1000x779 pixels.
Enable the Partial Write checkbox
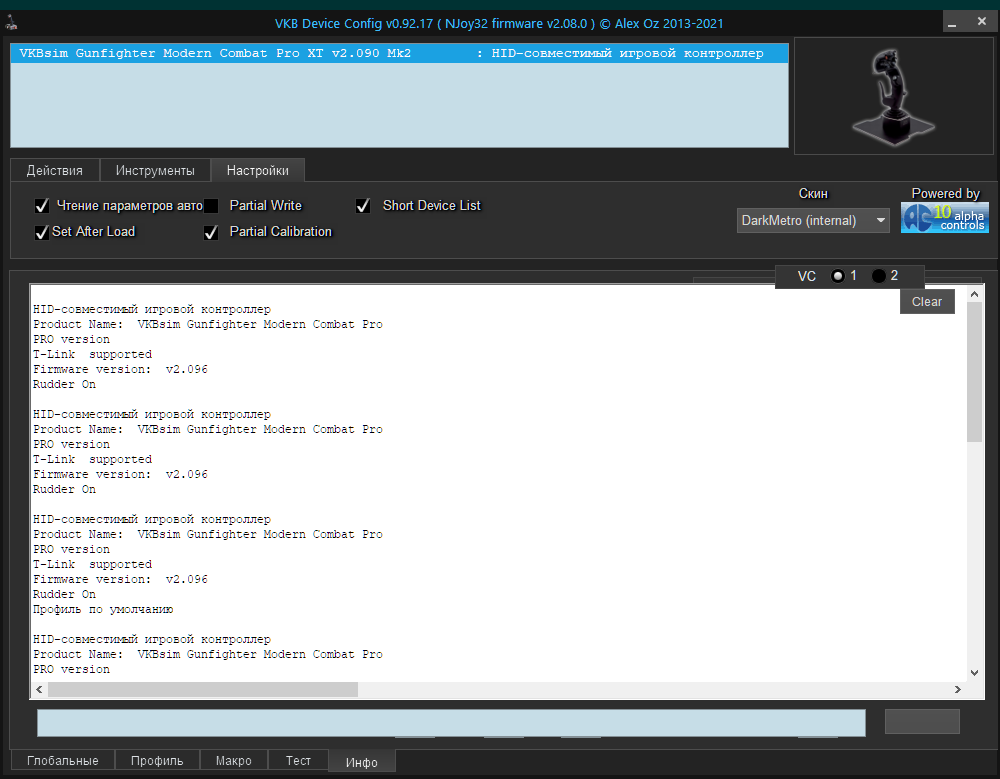pyautogui.click(x=211, y=205)
